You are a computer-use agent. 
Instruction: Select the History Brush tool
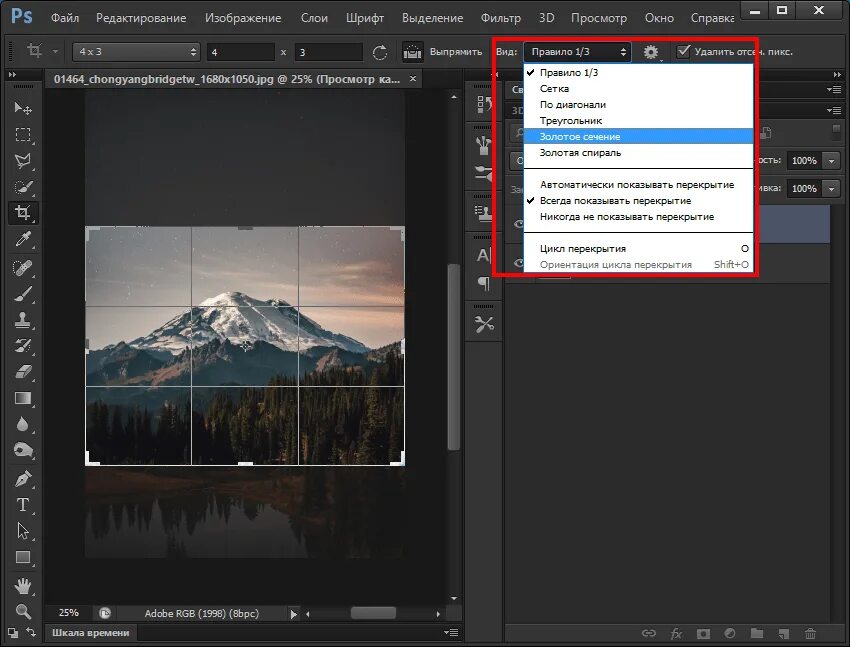coord(23,346)
